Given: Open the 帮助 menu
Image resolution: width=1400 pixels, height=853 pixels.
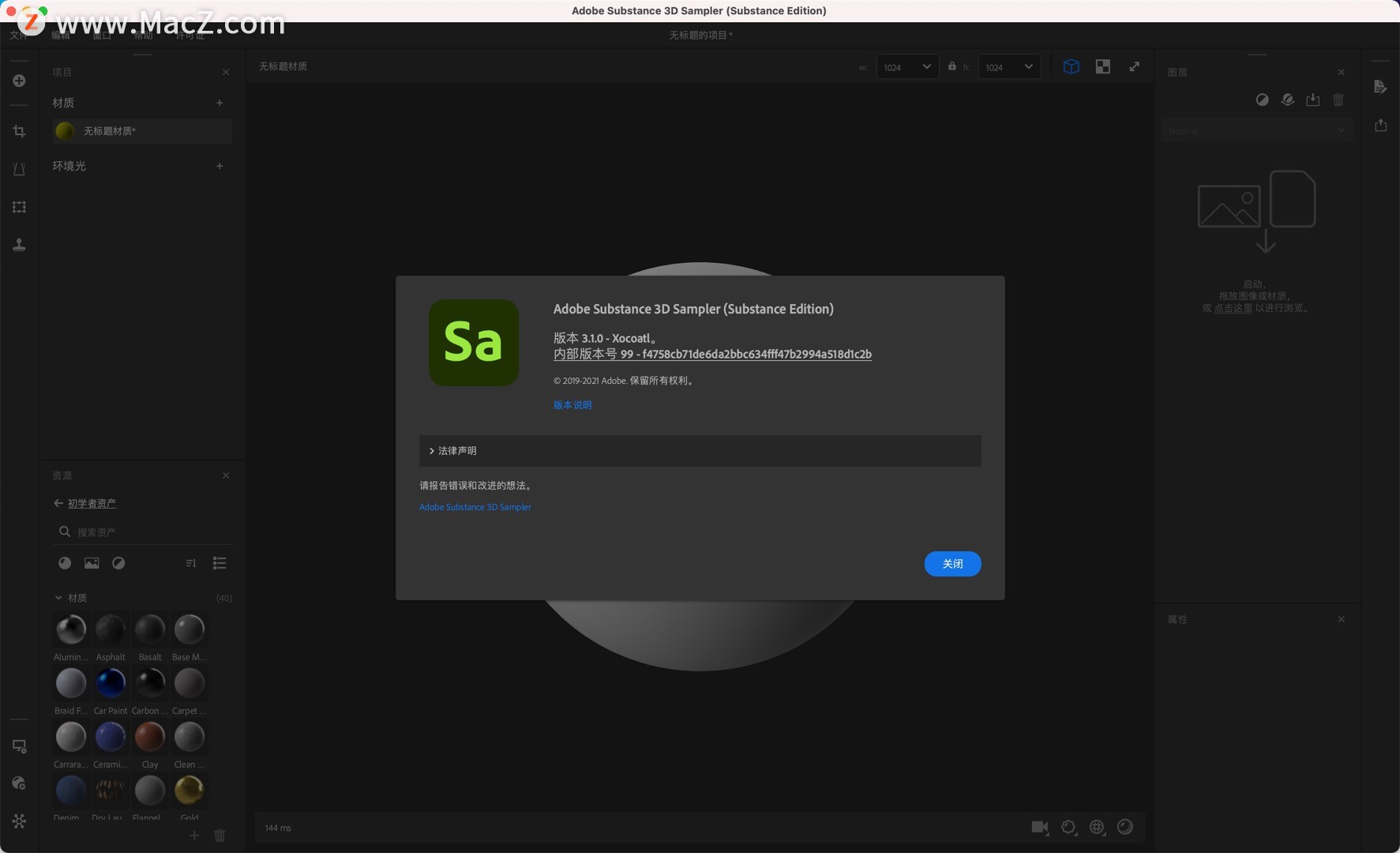Looking at the screenshot, I should 144,36.
